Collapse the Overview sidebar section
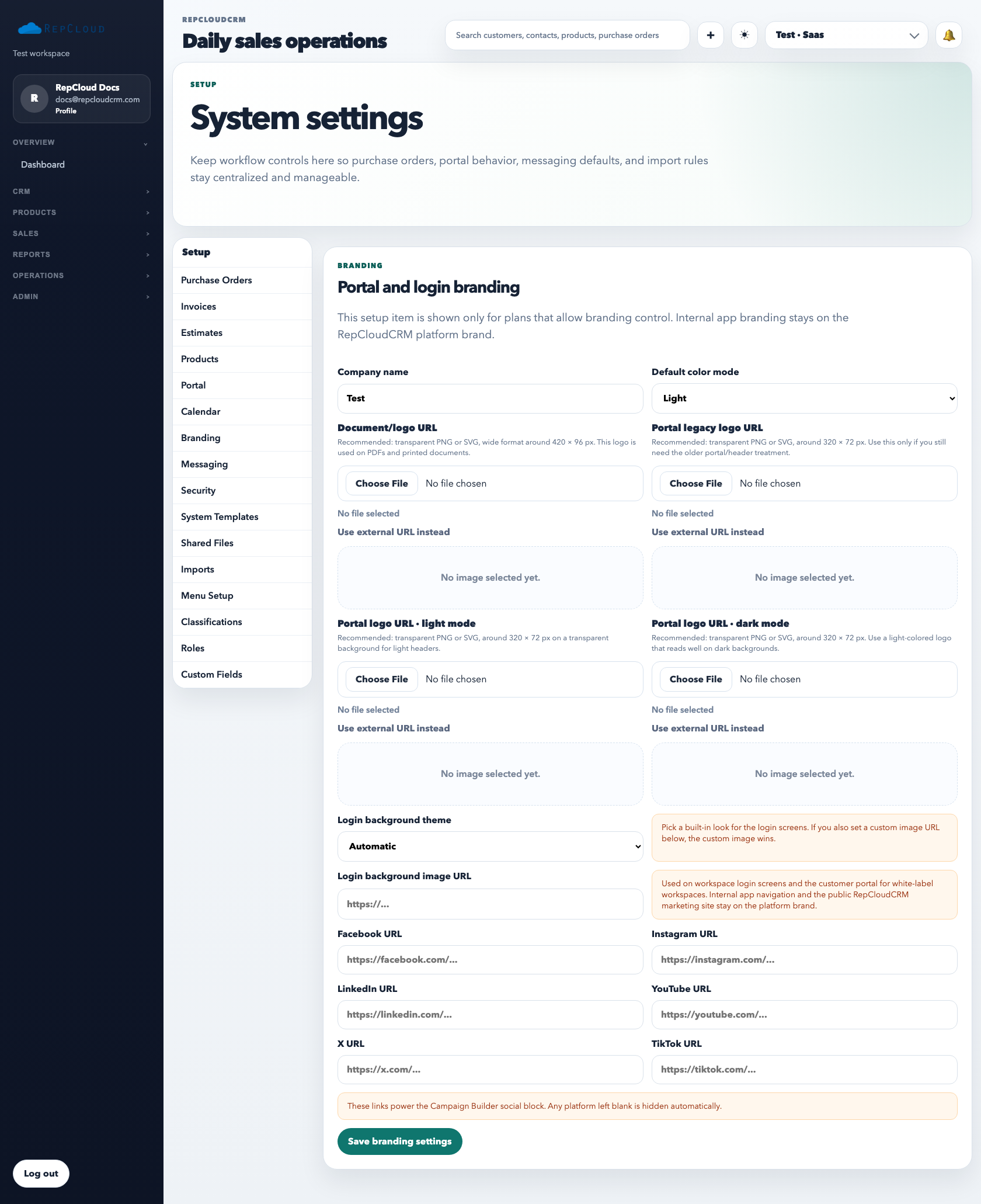 click(81, 143)
